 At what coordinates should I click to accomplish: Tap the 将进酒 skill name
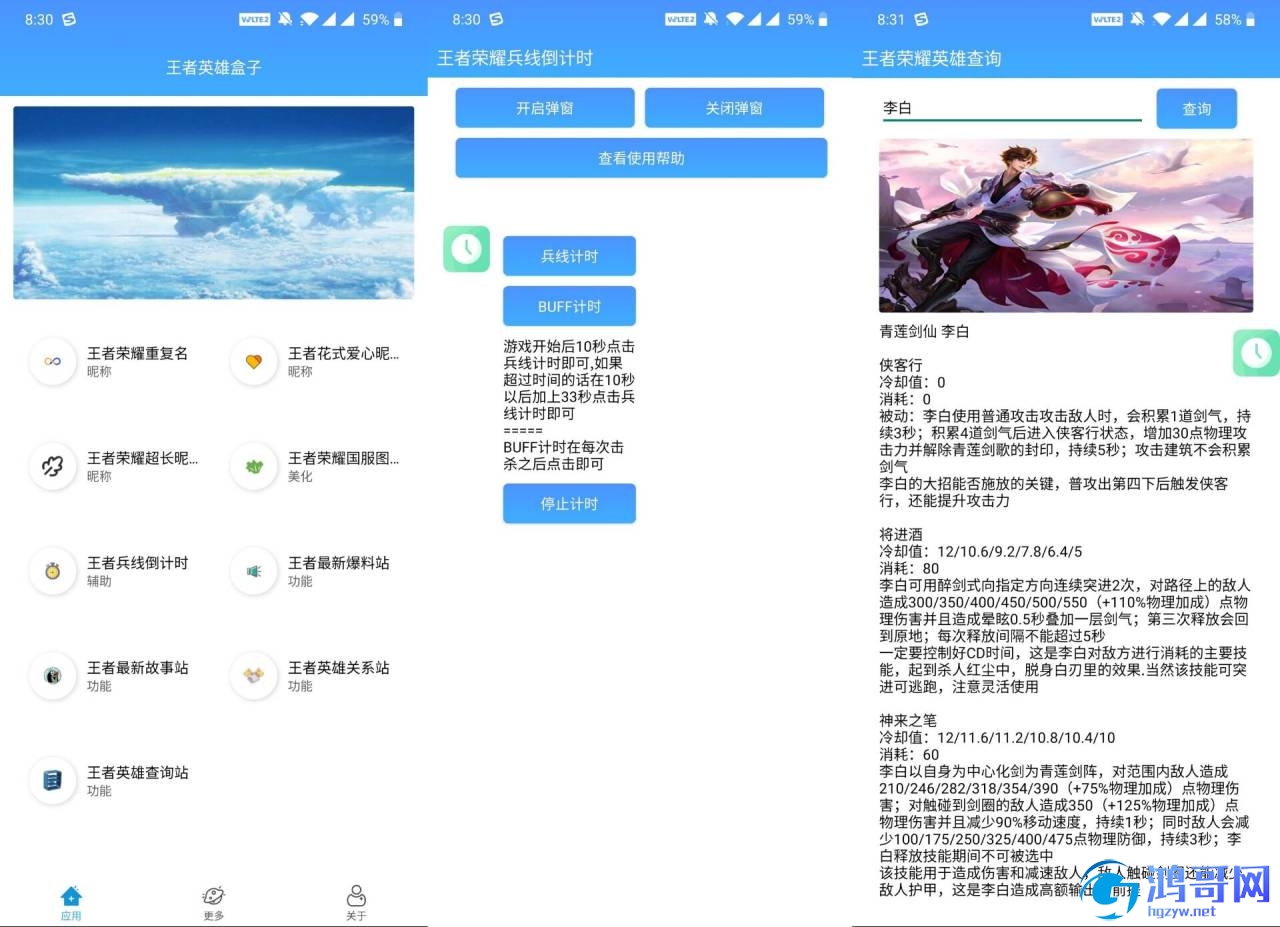(x=901, y=535)
